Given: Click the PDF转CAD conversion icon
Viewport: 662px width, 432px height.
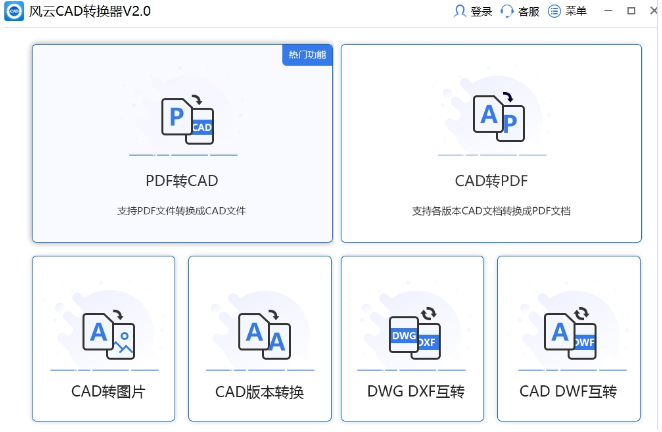Looking at the screenshot, I should pyautogui.click(x=188, y=120).
